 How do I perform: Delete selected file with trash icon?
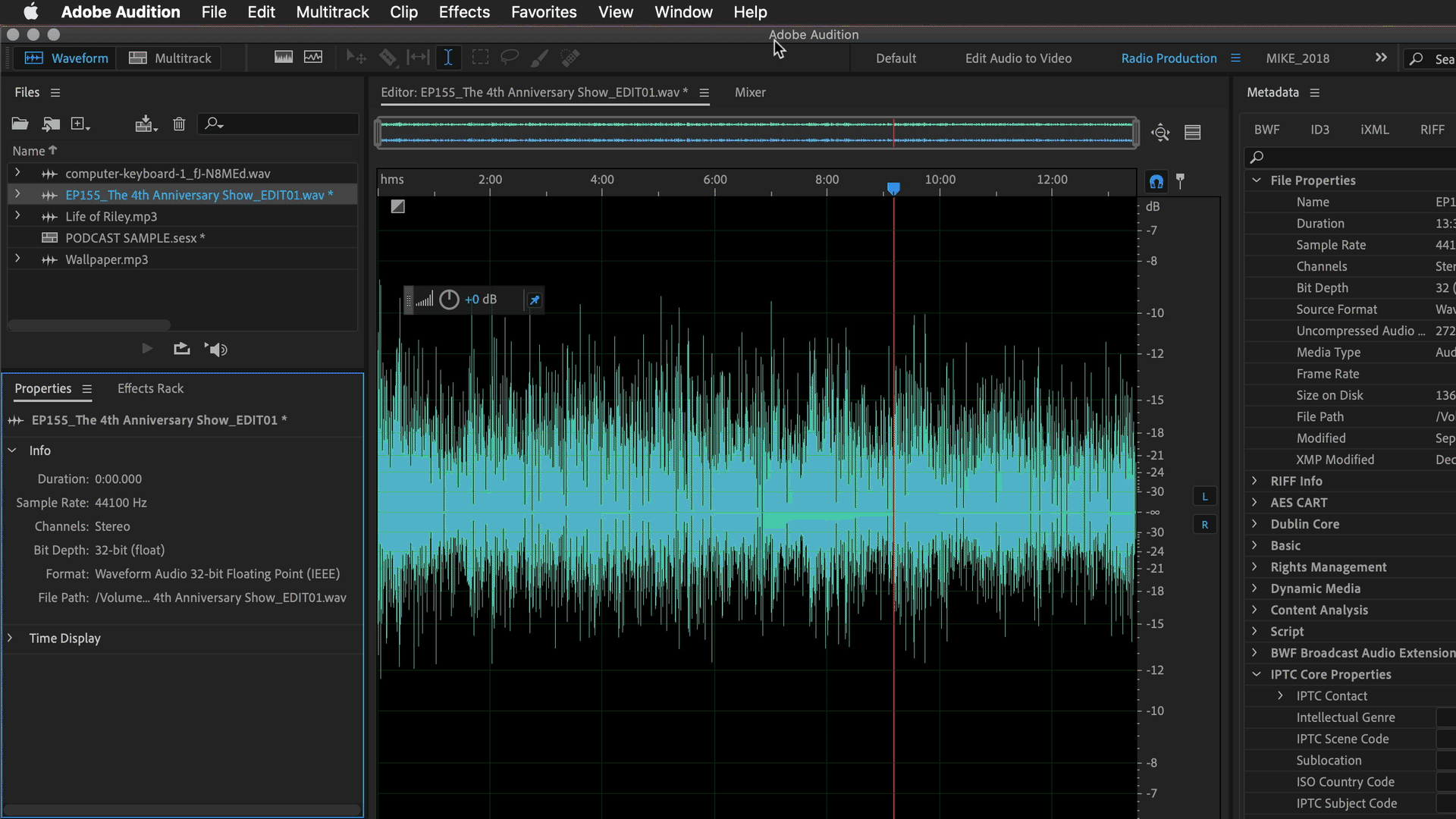pos(179,124)
